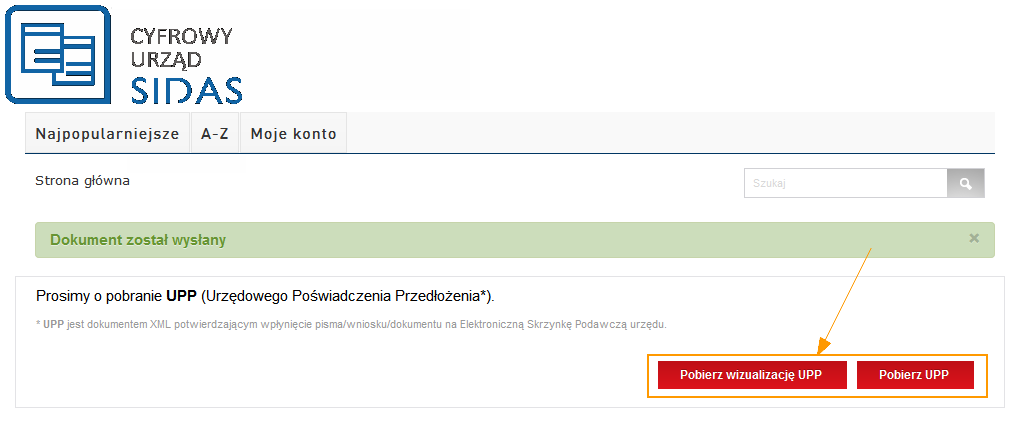Switch to the A-Z tab
The width and height of the screenshot is (1017, 434).
point(215,134)
